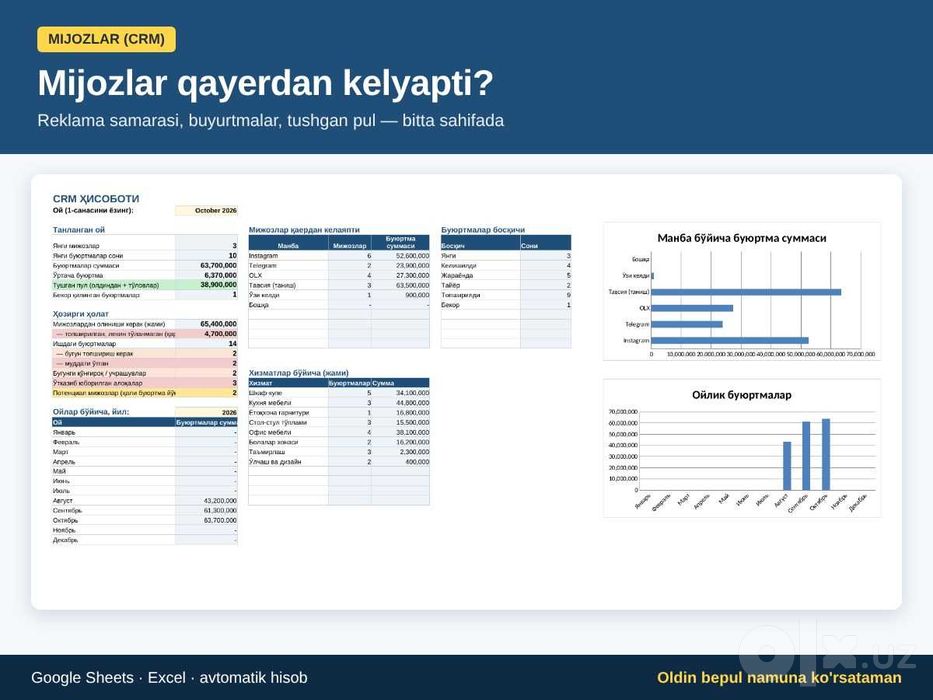Click the Telegram bar in source chart
Viewport: 933px width, 700px height.
coord(687,324)
